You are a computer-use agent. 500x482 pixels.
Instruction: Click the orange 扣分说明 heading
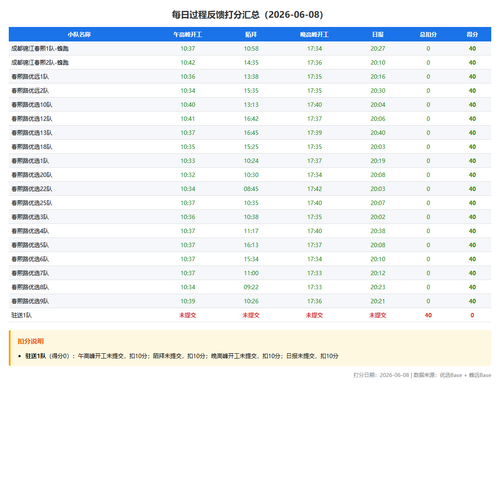click(31, 341)
